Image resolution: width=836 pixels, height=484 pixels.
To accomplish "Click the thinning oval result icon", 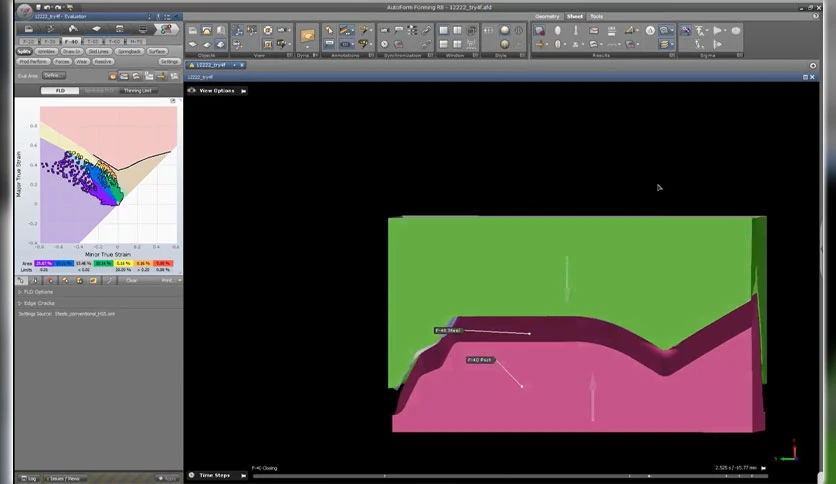I will [x=558, y=30].
